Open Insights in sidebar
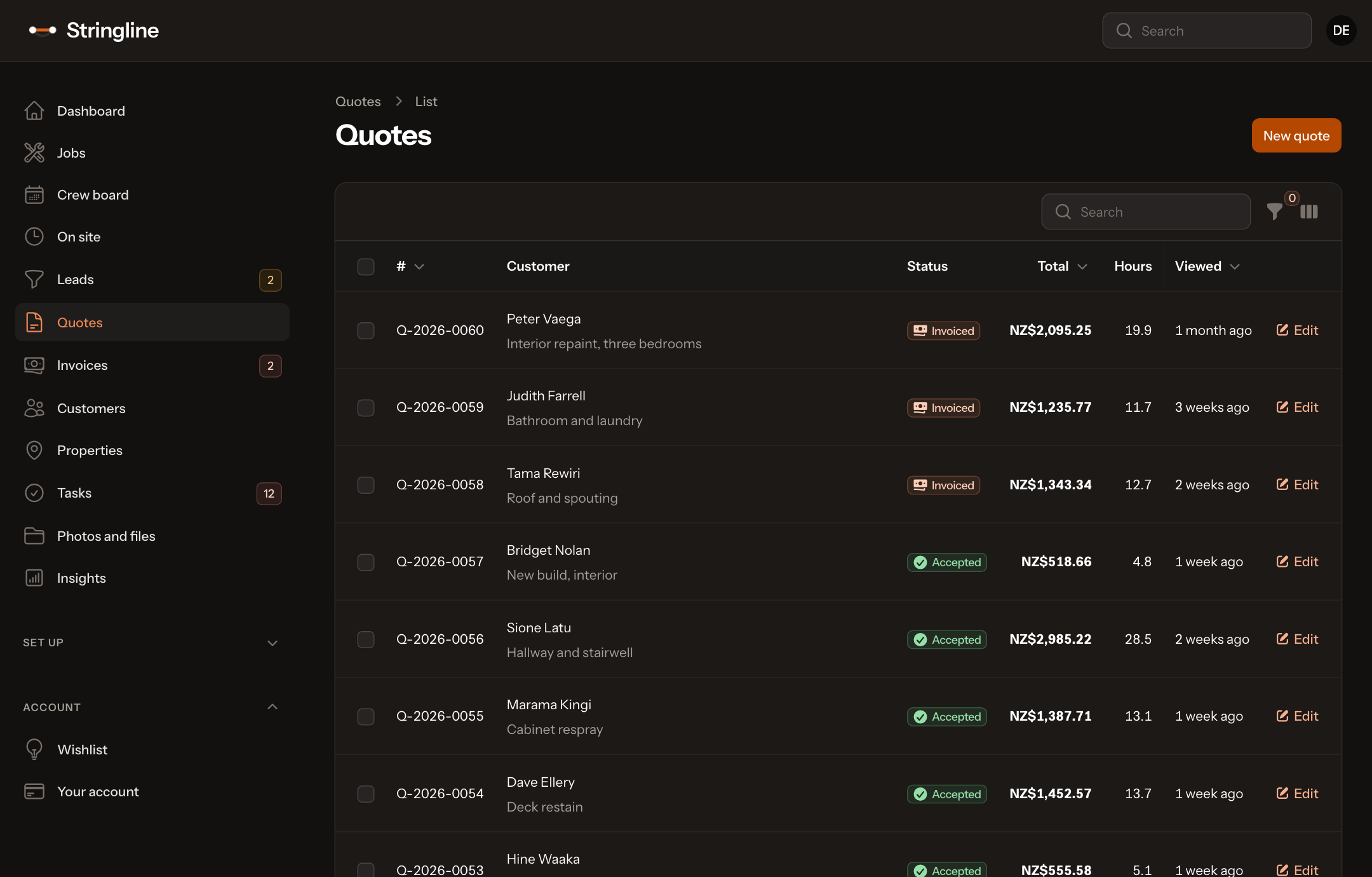 click(152, 578)
